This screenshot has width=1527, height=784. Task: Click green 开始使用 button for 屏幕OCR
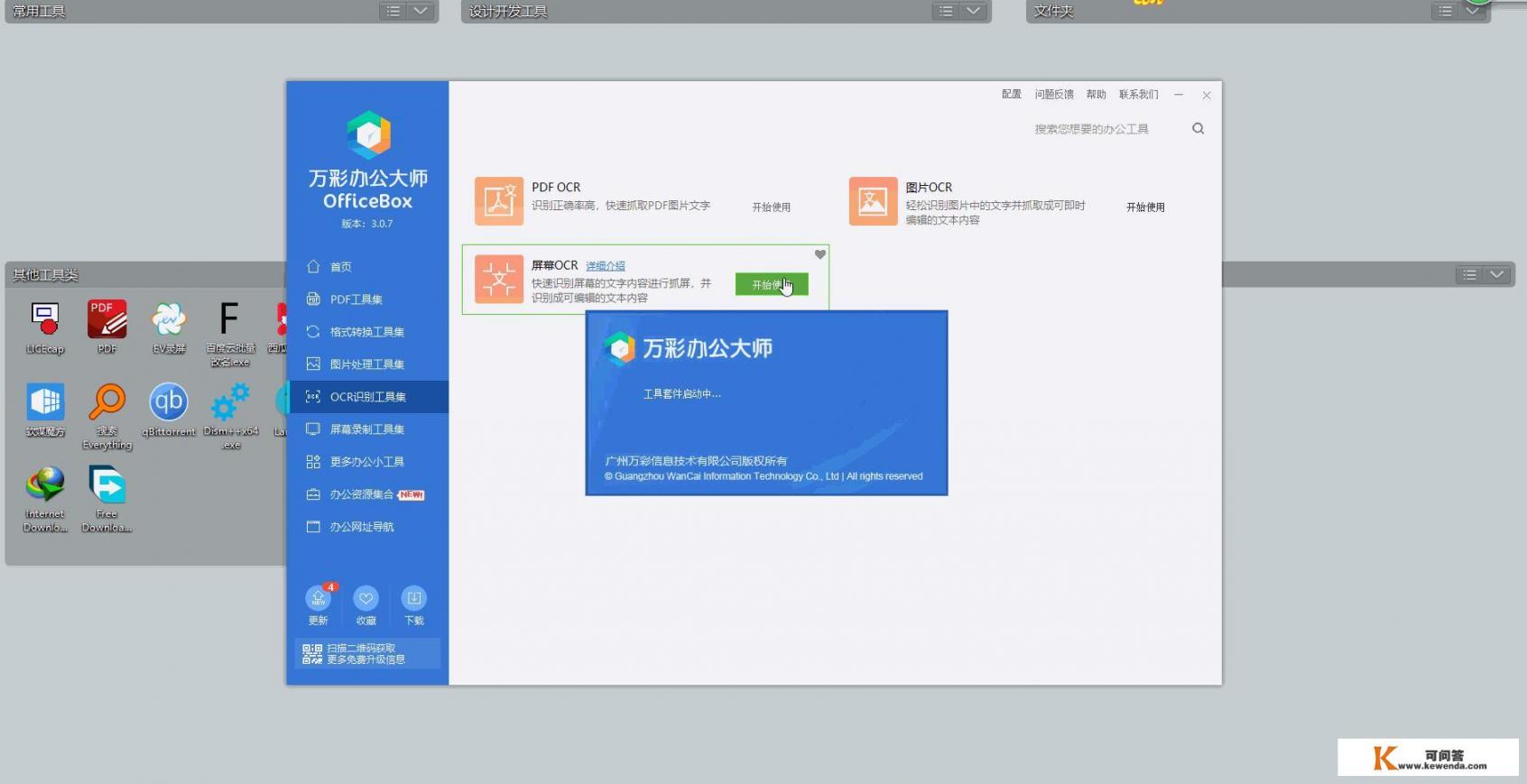(772, 284)
